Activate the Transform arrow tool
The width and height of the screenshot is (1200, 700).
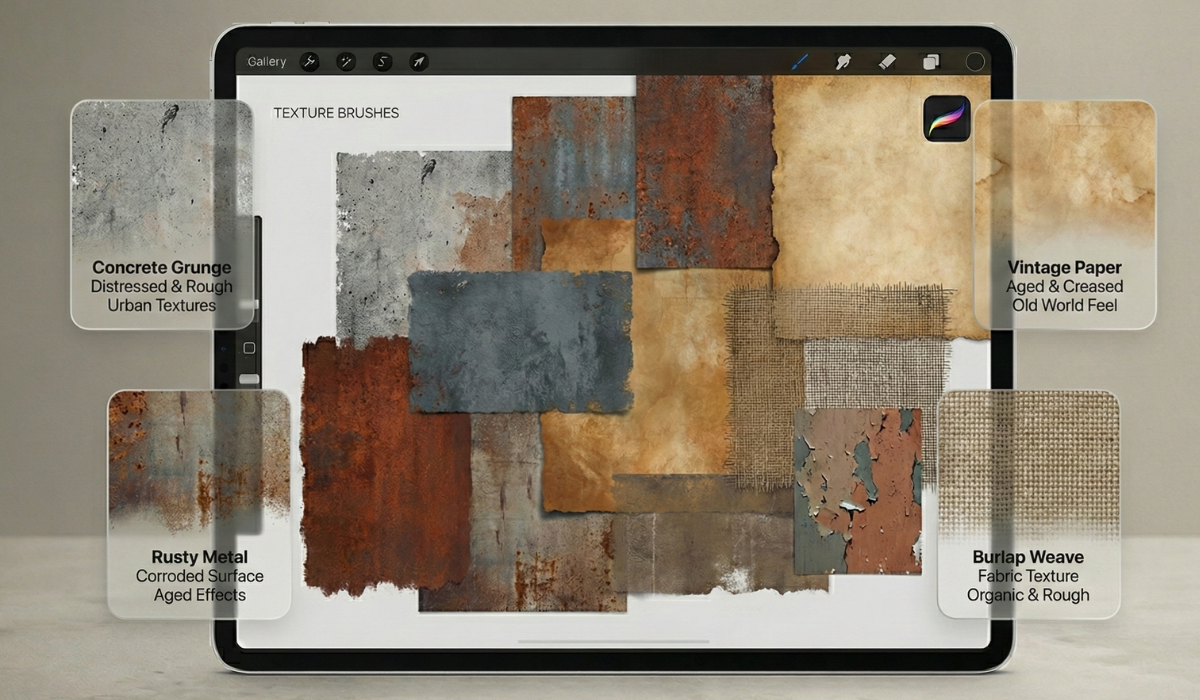point(417,61)
